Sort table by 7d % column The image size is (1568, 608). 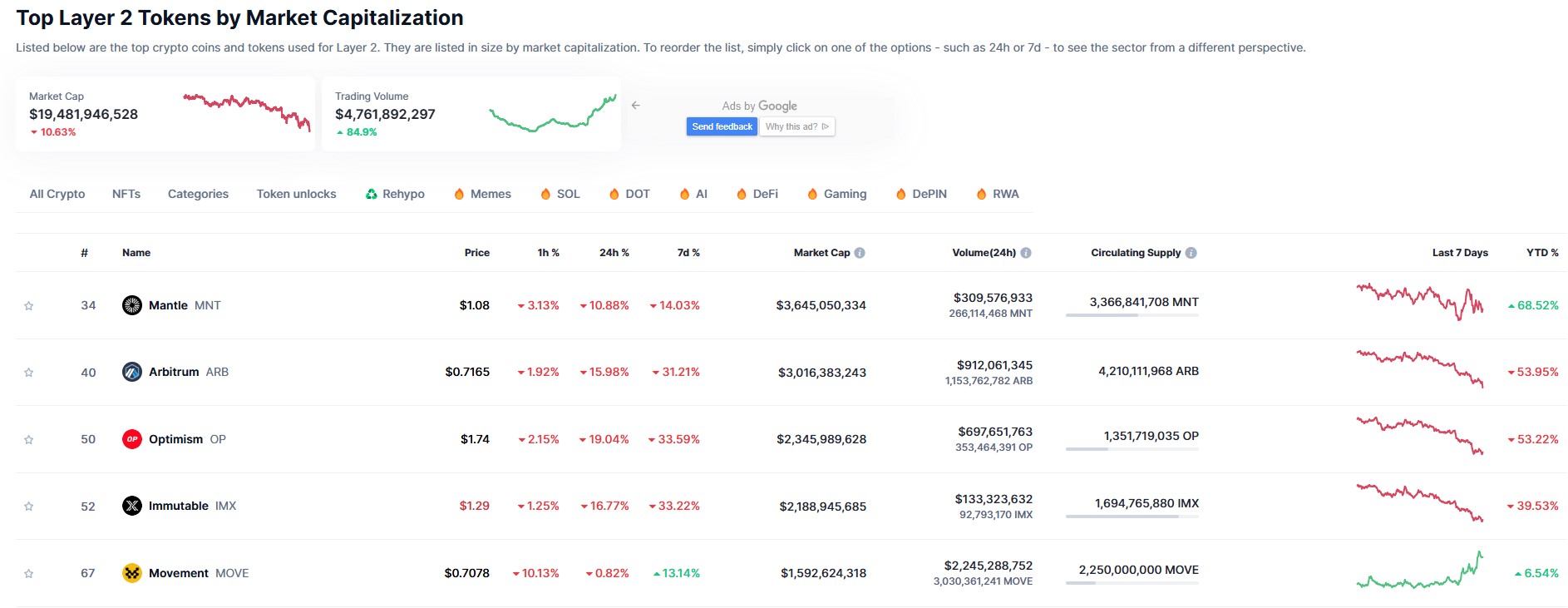click(x=688, y=253)
